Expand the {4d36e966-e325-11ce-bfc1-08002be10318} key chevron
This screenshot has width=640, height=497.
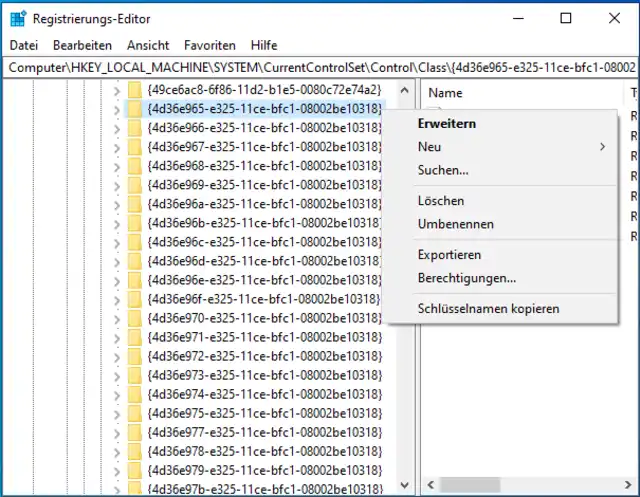click(x=117, y=129)
